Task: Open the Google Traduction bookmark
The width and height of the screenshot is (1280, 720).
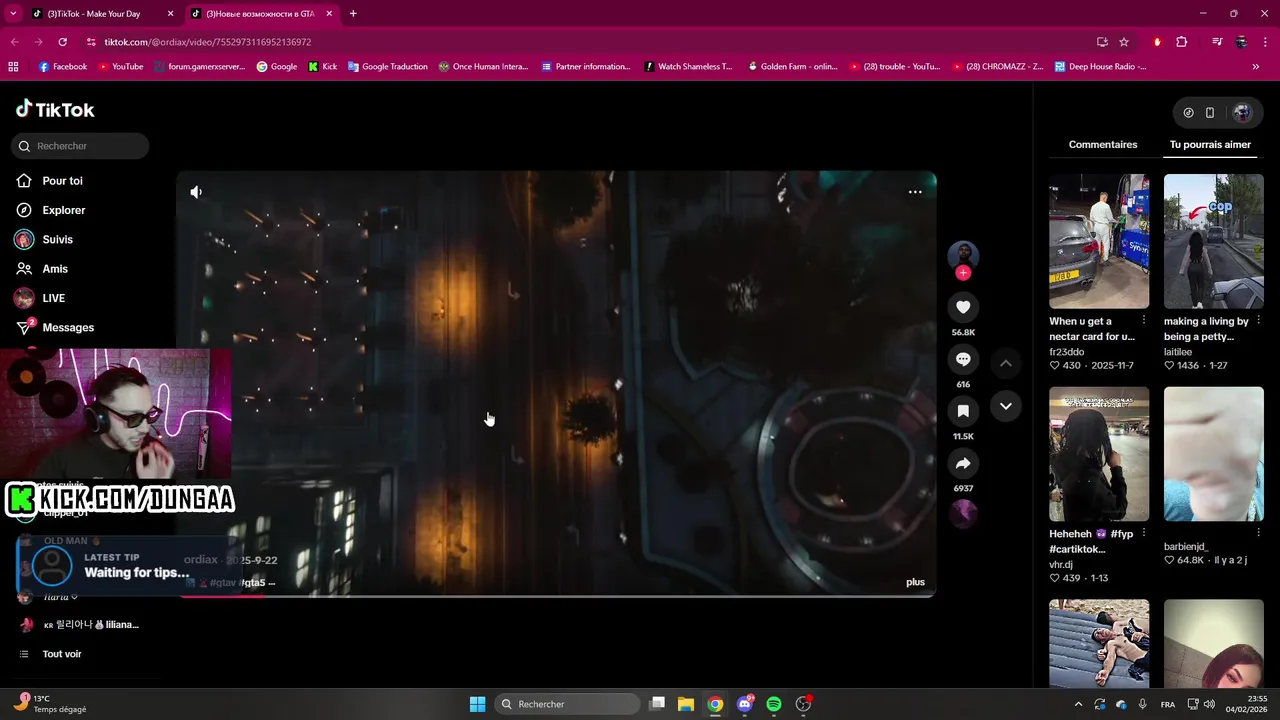Action: point(388,67)
